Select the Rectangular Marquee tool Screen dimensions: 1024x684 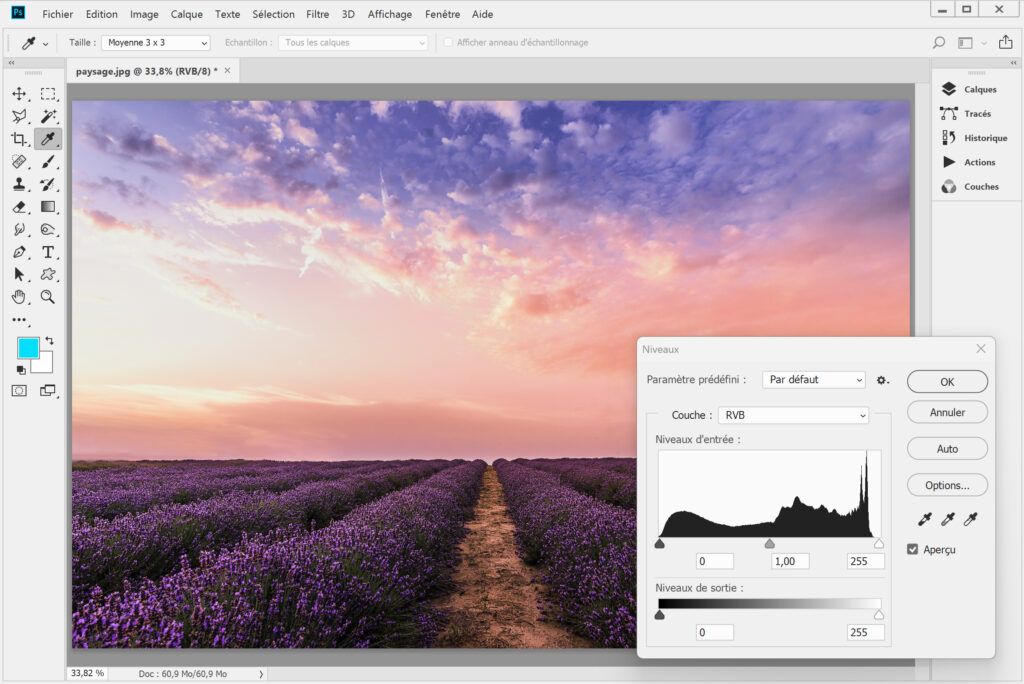click(x=48, y=94)
